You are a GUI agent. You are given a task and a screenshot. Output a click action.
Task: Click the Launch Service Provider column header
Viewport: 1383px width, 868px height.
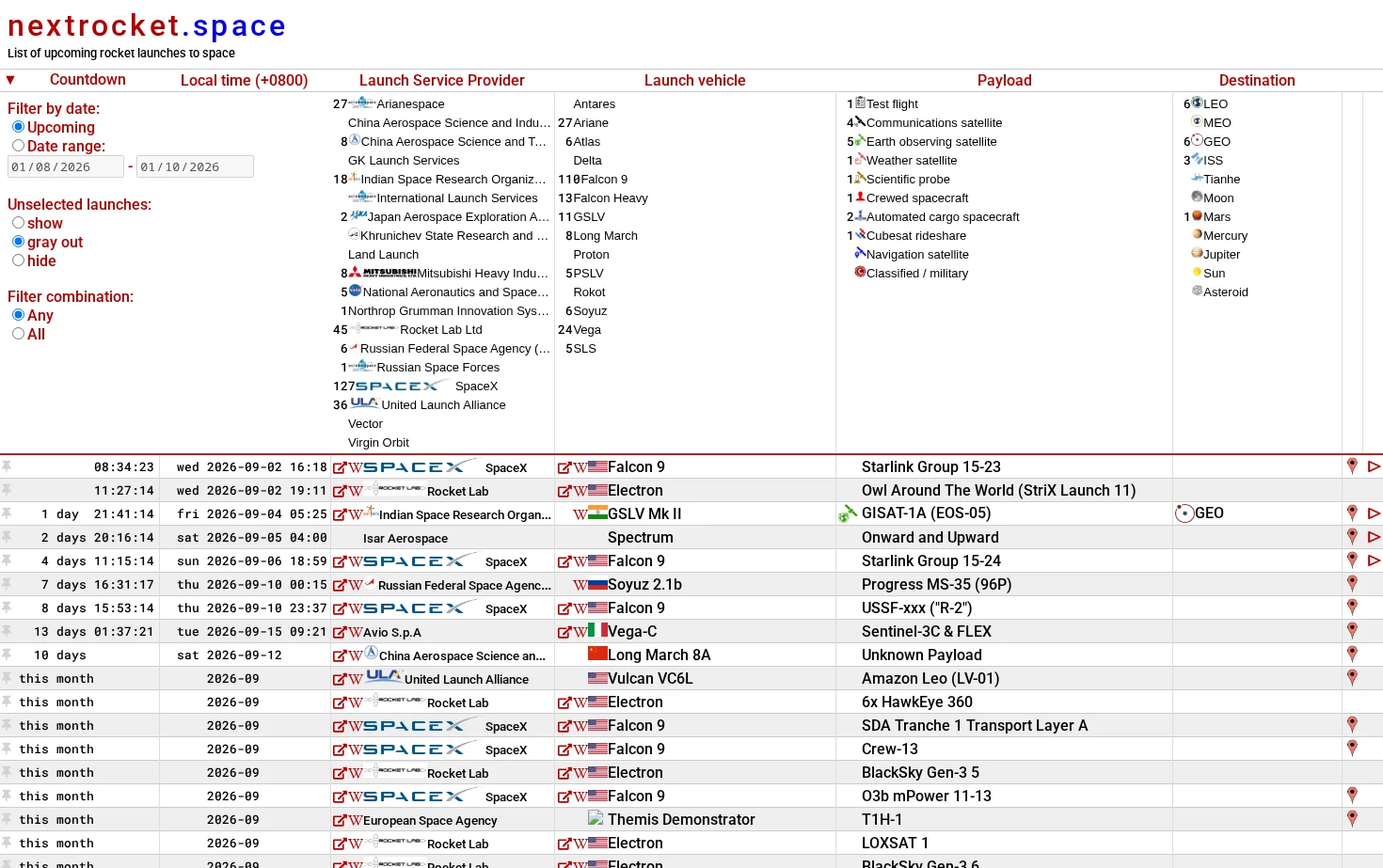(x=442, y=80)
